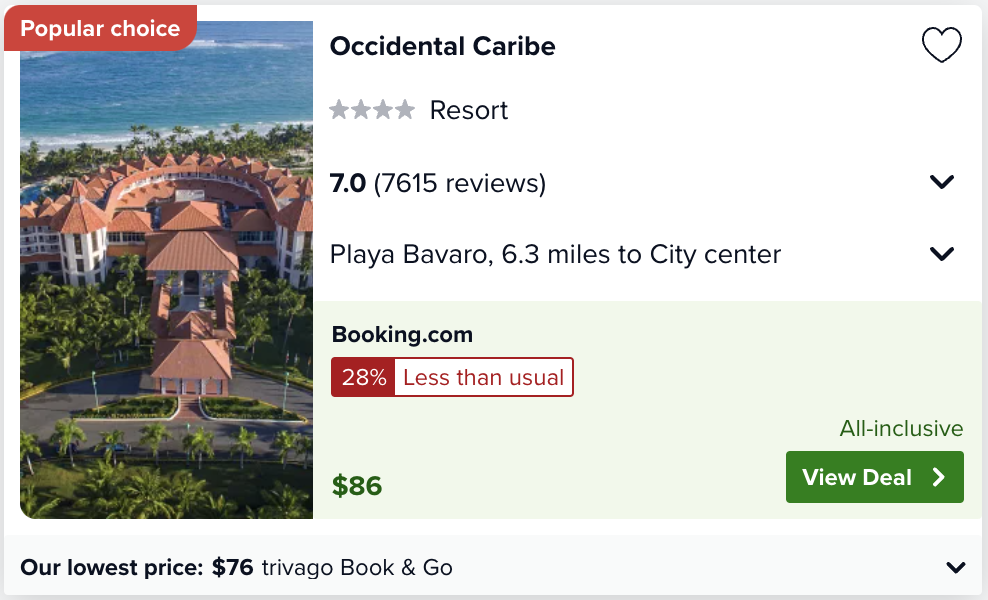Save Occidental Caribe with the heart icon
The width and height of the screenshot is (988, 600).
941,45
